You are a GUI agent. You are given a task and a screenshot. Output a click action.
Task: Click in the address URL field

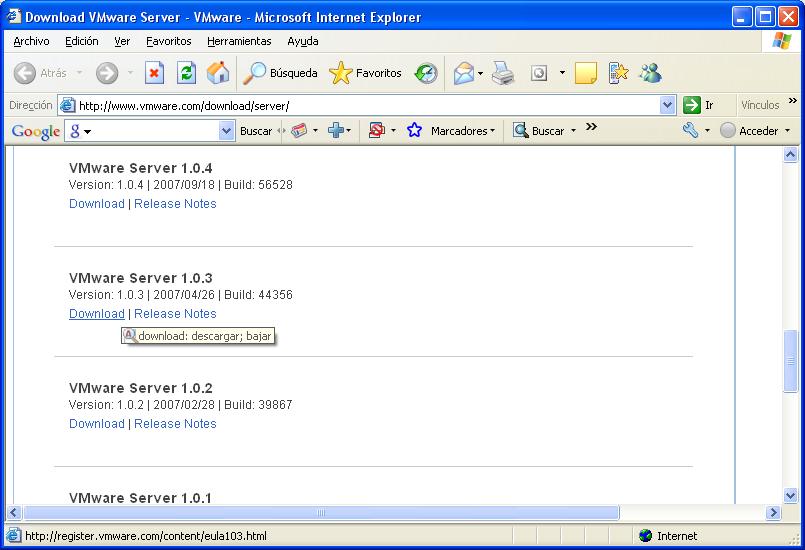(x=360, y=105)
